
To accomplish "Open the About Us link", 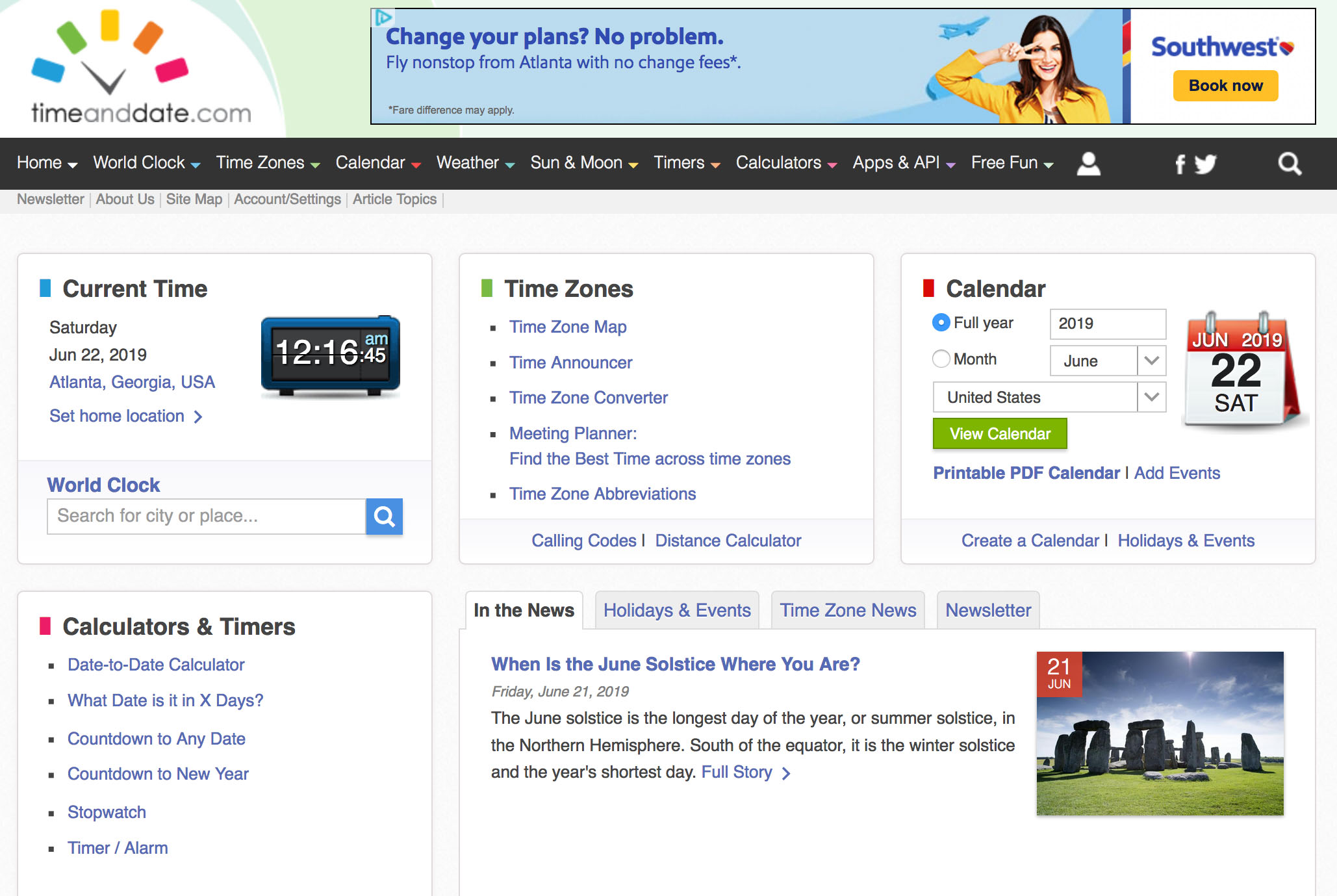I will coord(125,199).
